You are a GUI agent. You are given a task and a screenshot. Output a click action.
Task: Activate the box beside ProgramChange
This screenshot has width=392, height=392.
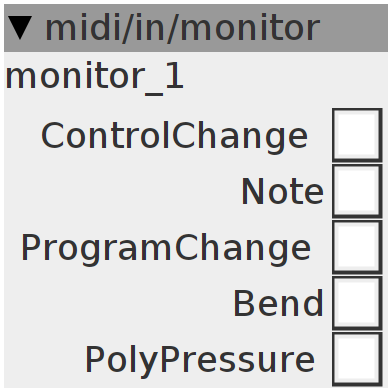click(x=357, y=247)
